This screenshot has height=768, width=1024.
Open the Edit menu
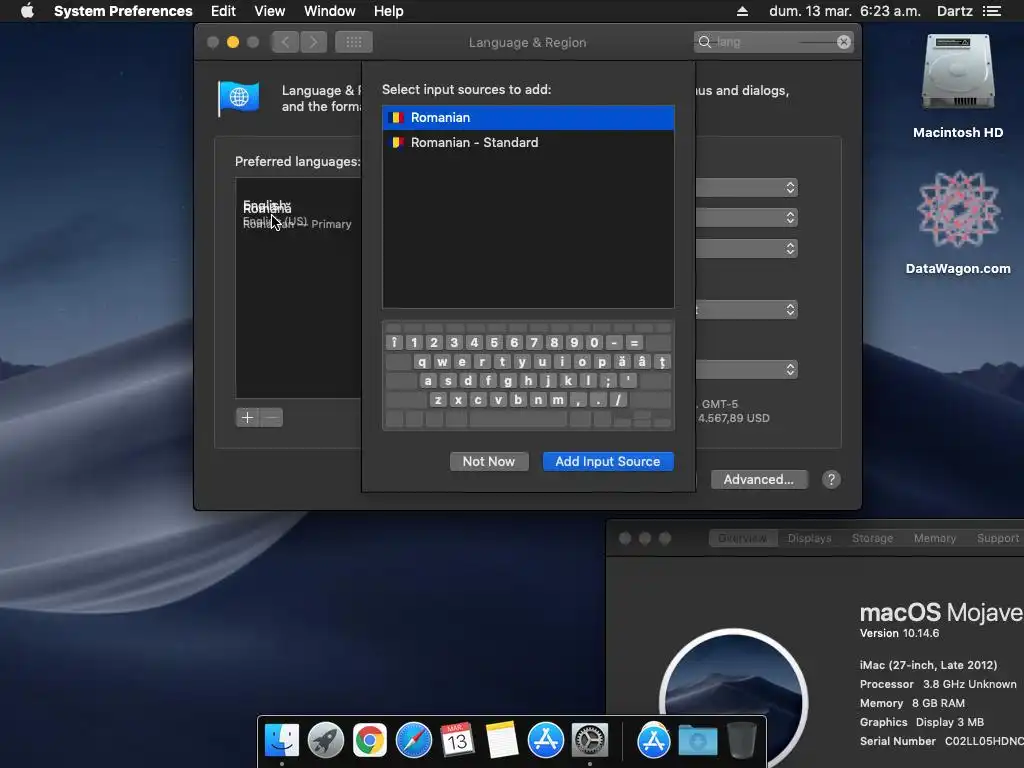[223, 11]
